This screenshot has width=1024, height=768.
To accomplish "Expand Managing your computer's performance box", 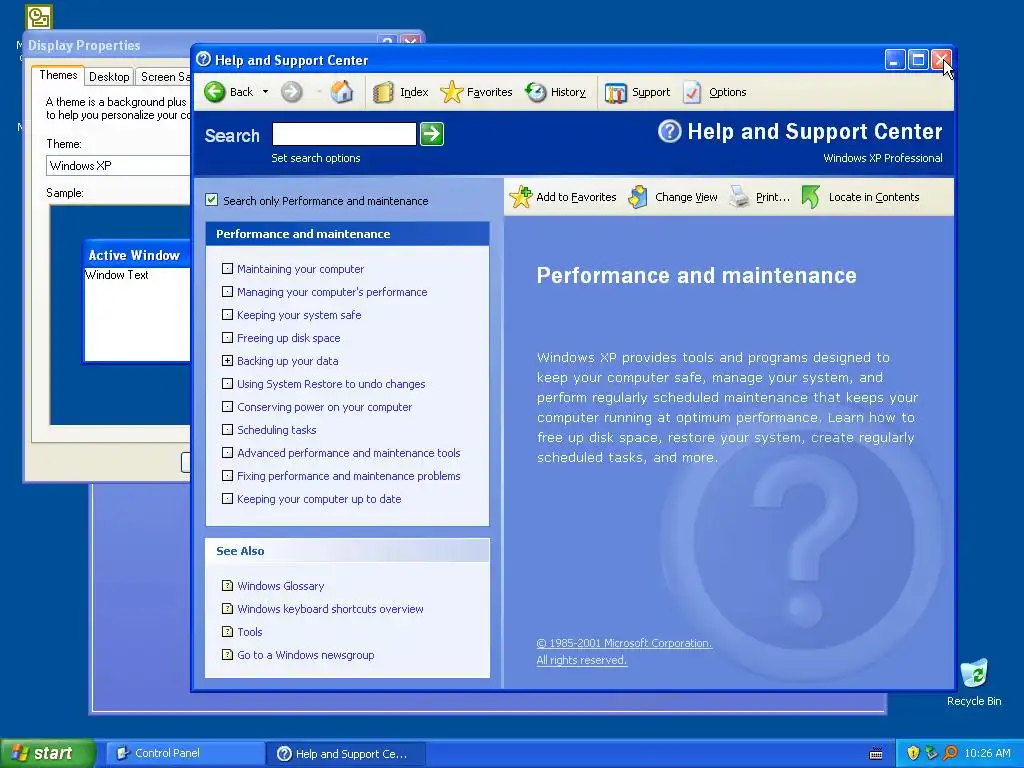I will [x=227, y=291].
